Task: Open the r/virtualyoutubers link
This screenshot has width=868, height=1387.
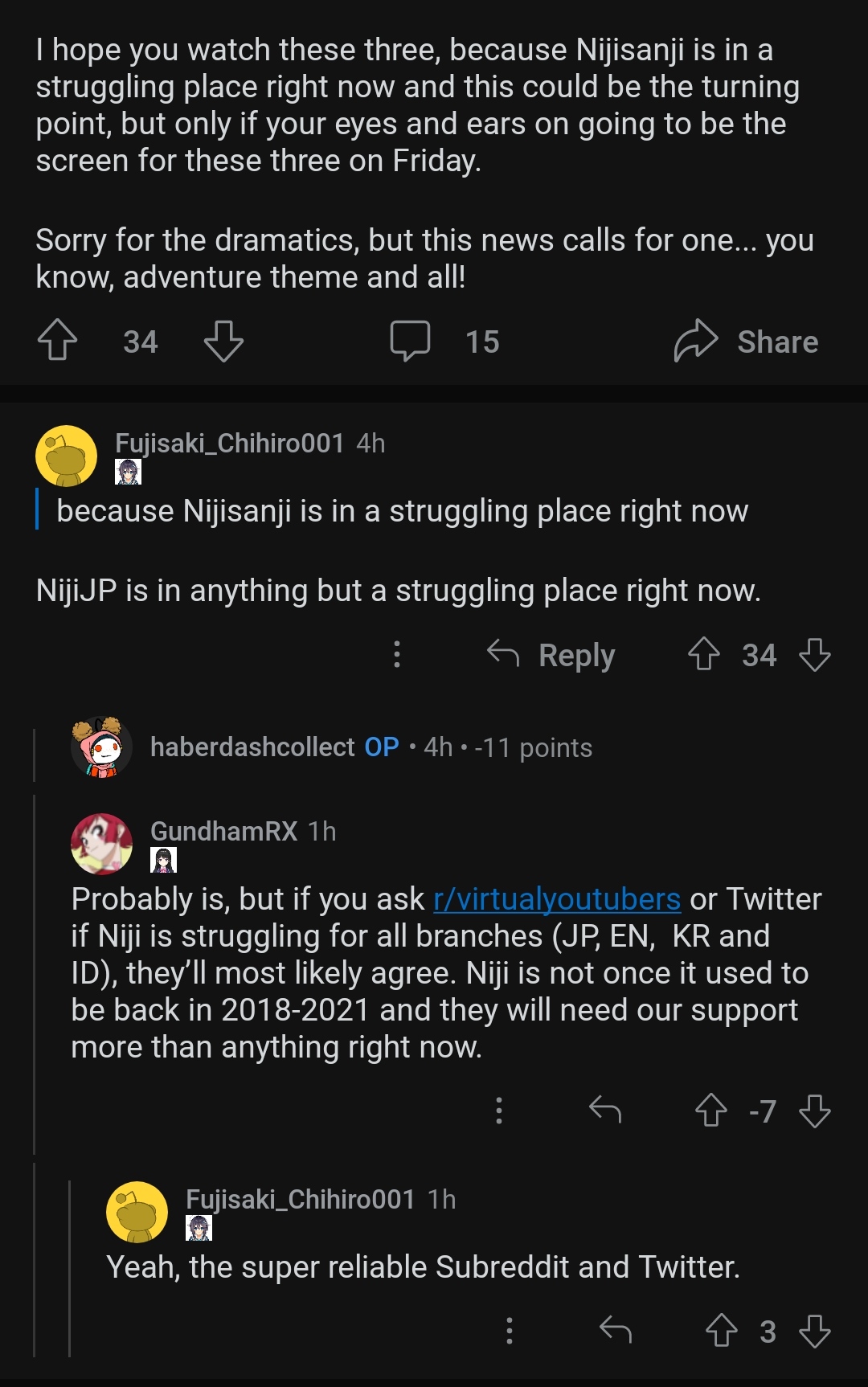Action: [x=557, y=899]
